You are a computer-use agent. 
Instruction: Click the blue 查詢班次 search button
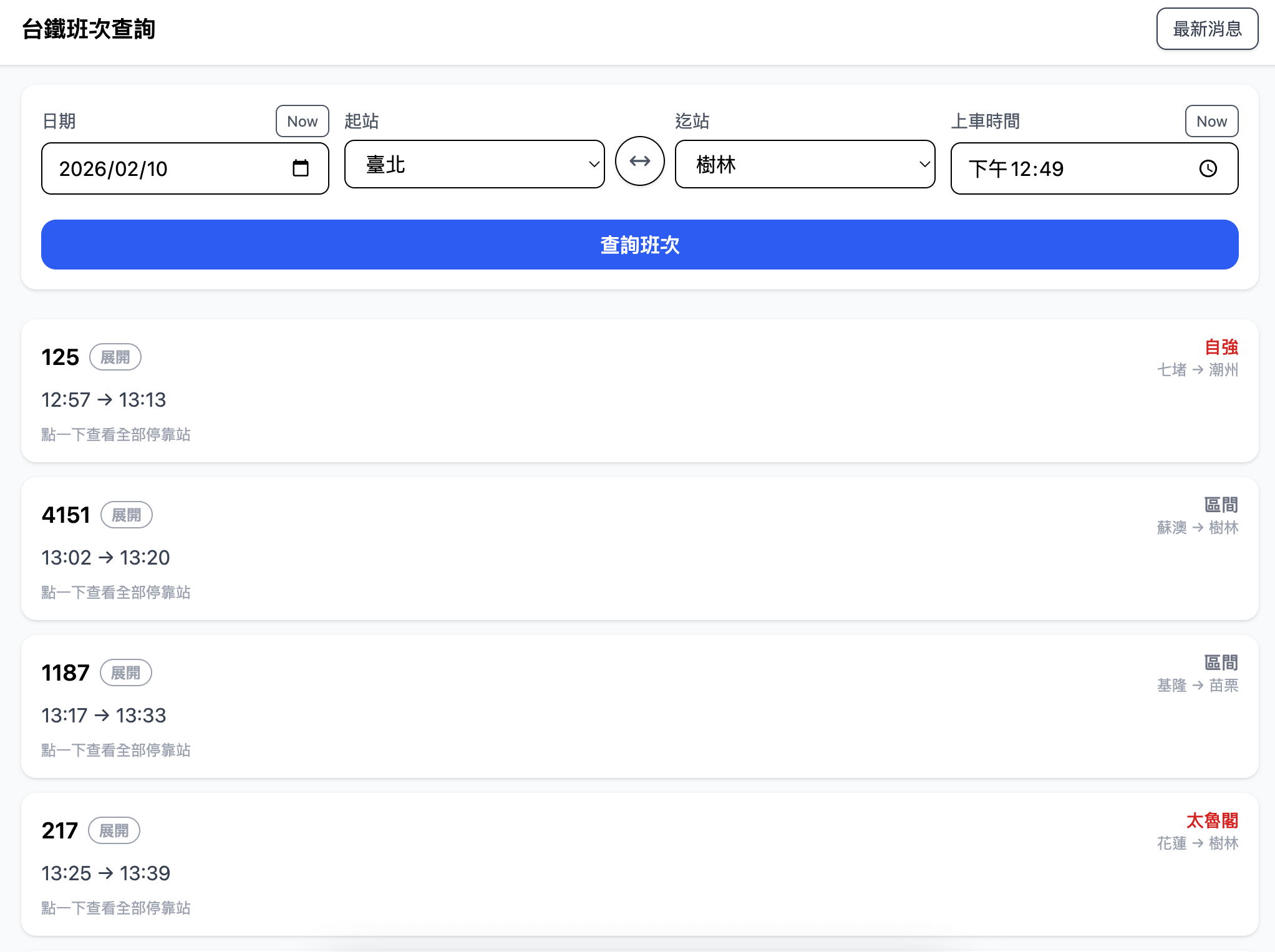(x=639, y=245)
